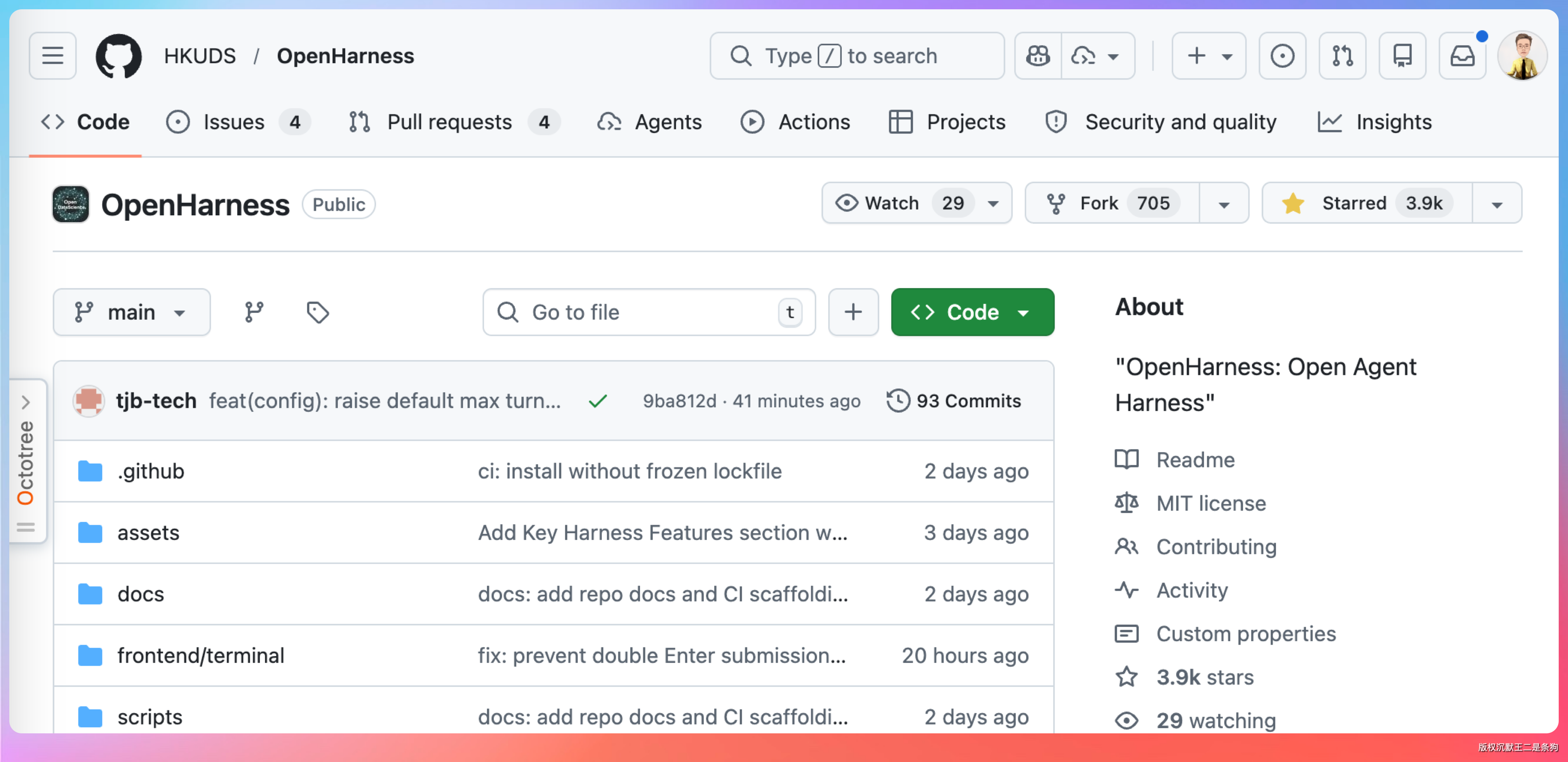This screenshot has width=1568, height=762.
Task: Open the MIT license link
Action: pos(1210,503)
